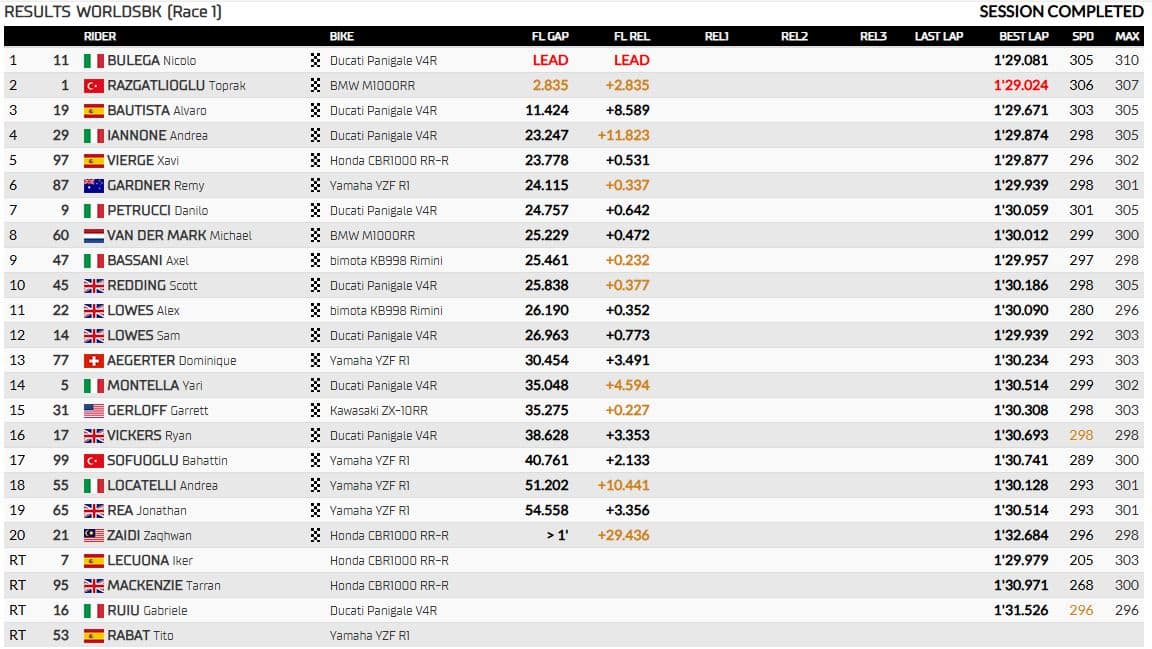1152x649 pixels.
Task: Click the '> 1'' gap in ZAIDI's row
Action: (x=558, y=535)
